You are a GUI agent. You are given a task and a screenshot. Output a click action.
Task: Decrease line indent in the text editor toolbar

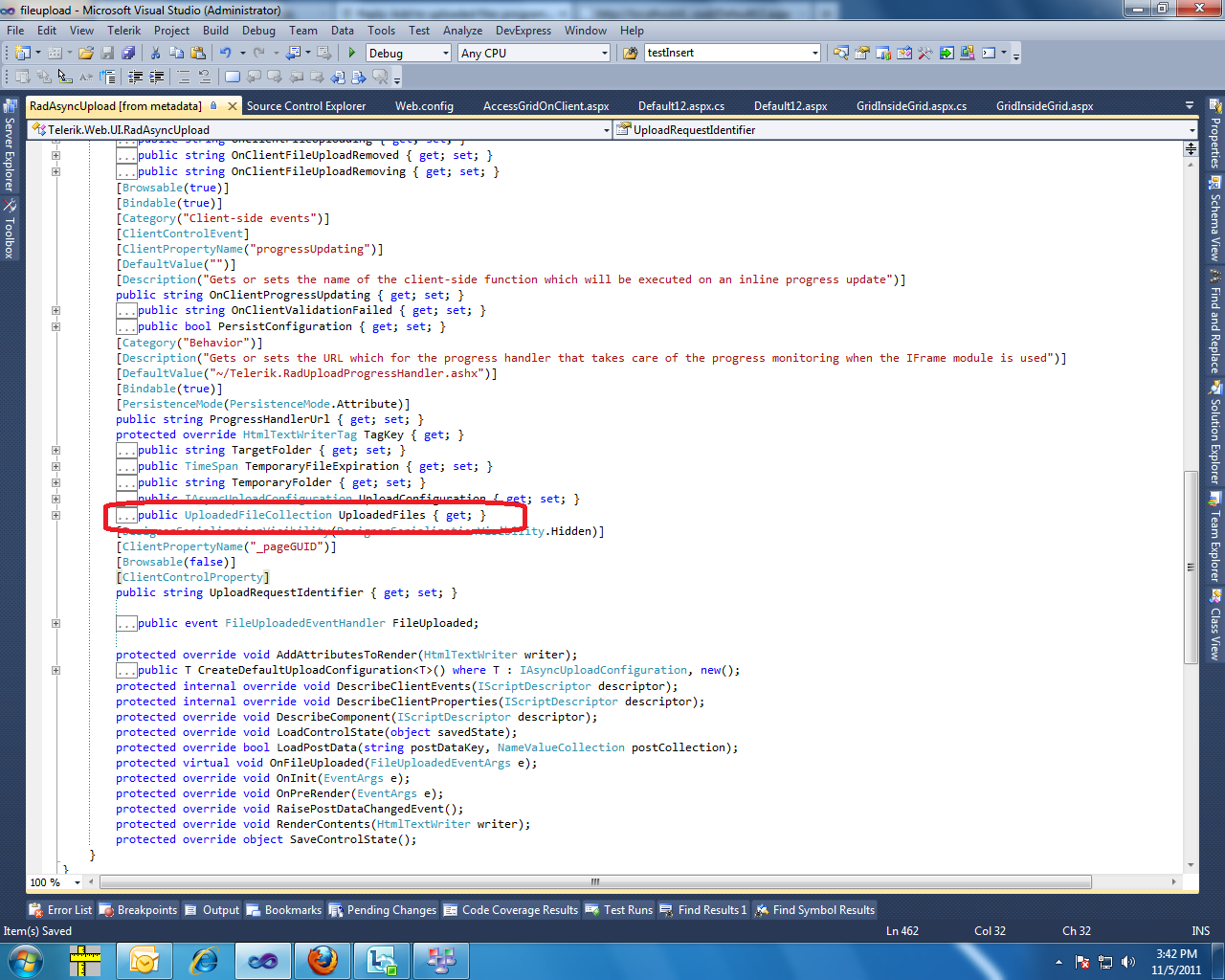(x=135, y=77)
